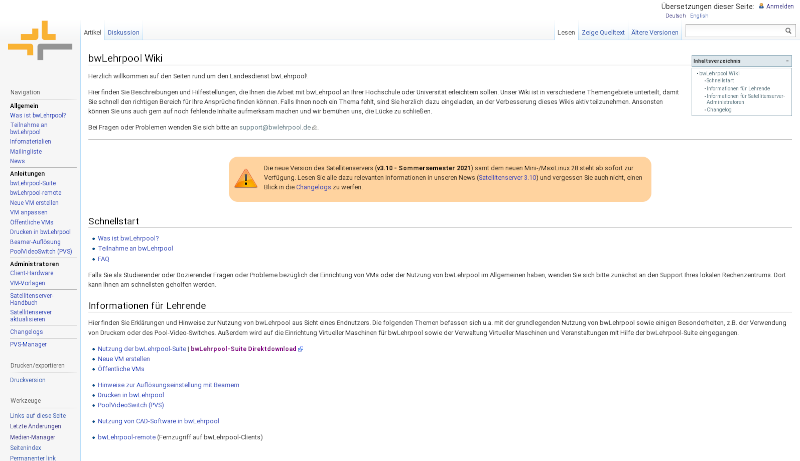This screenshot has width=800, height=461.
Task: Open sidebar link 'Permanenter link'
Action: point(33,458)
